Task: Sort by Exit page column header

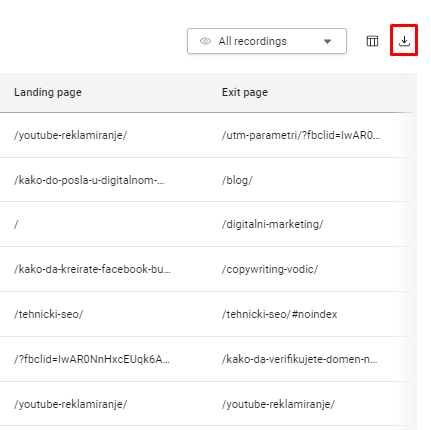Action: click(245, 92)
